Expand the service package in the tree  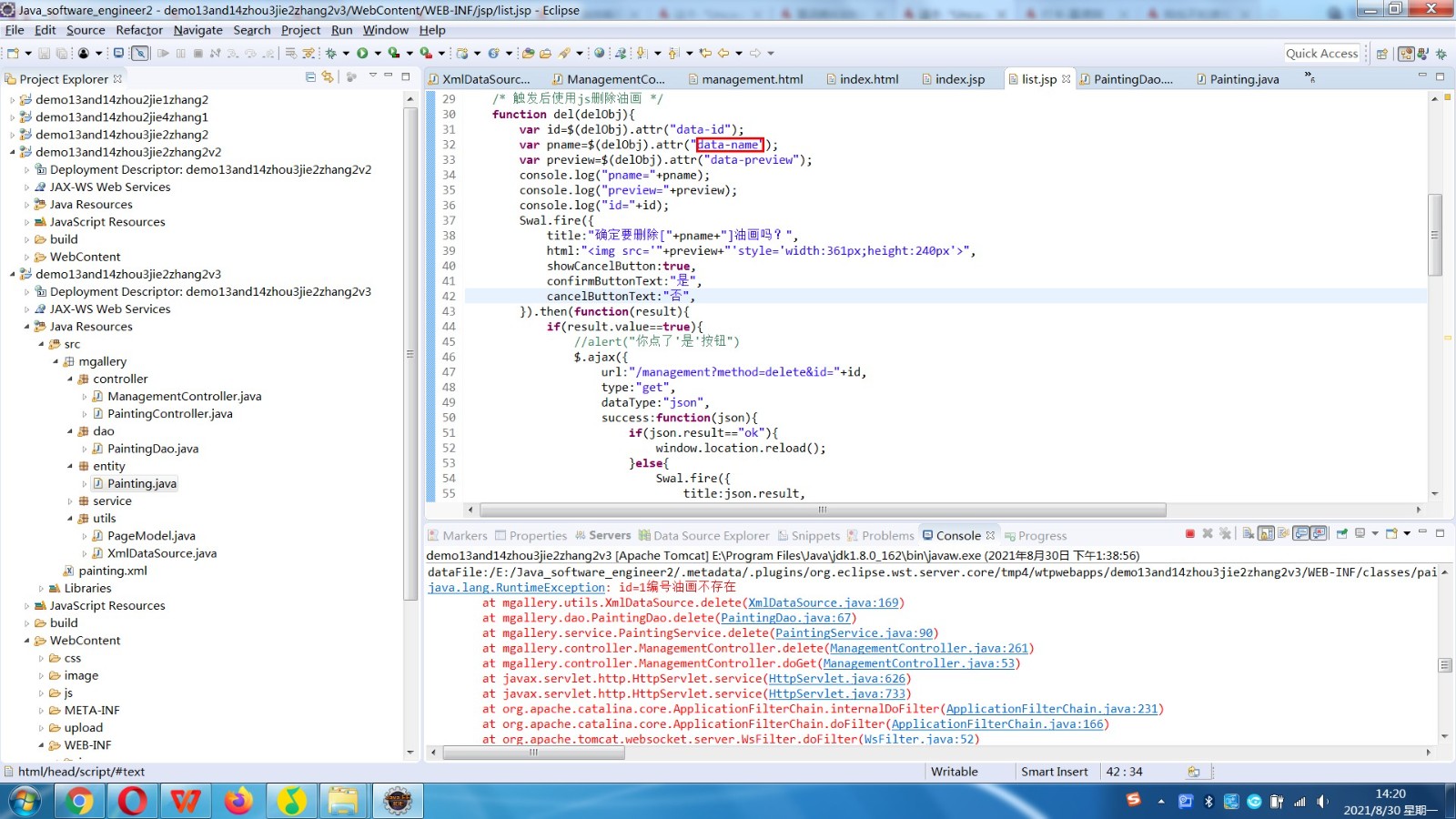click(x=70, y=501)
